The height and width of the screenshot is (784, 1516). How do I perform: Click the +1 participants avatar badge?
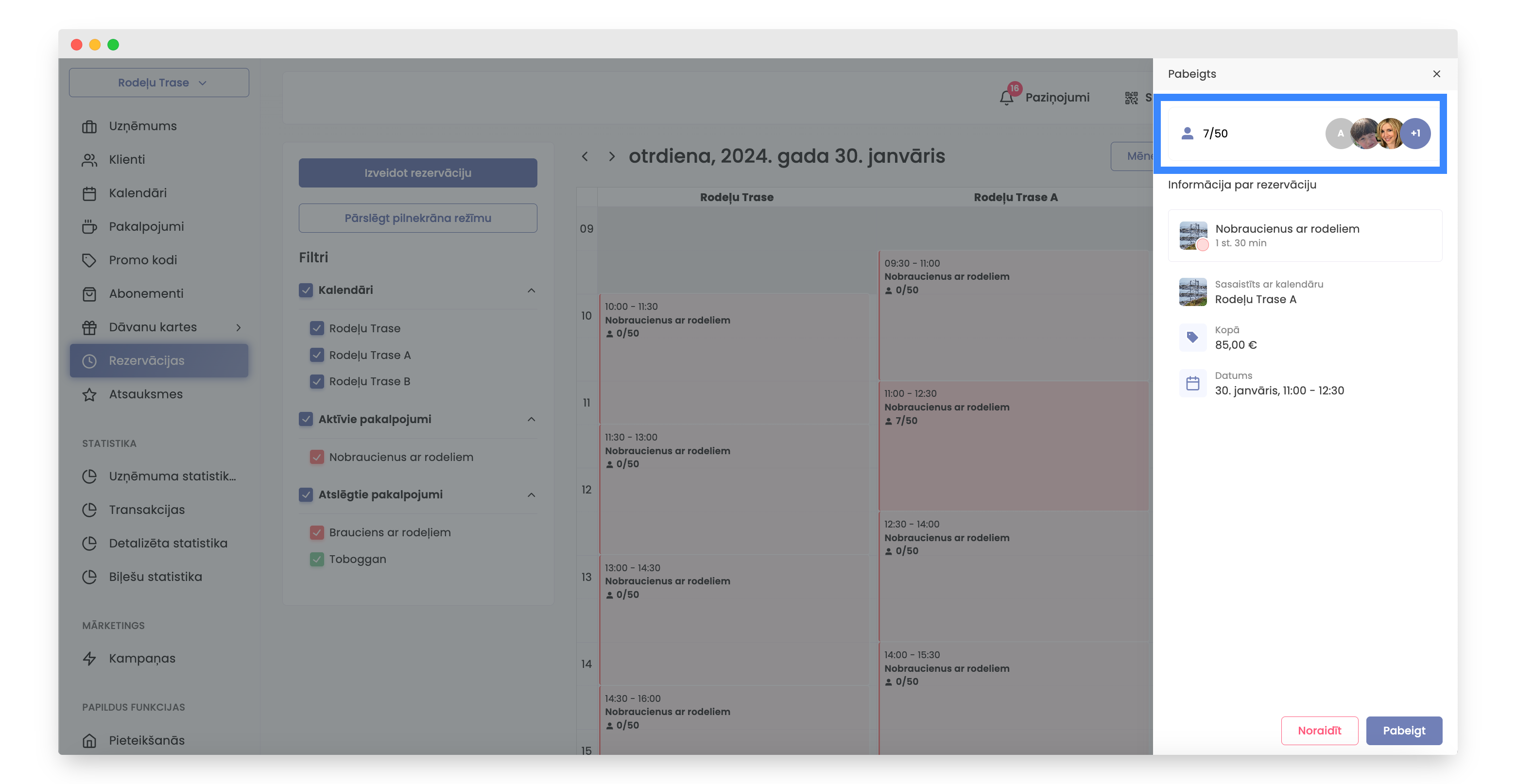[x=1415, y=134]
